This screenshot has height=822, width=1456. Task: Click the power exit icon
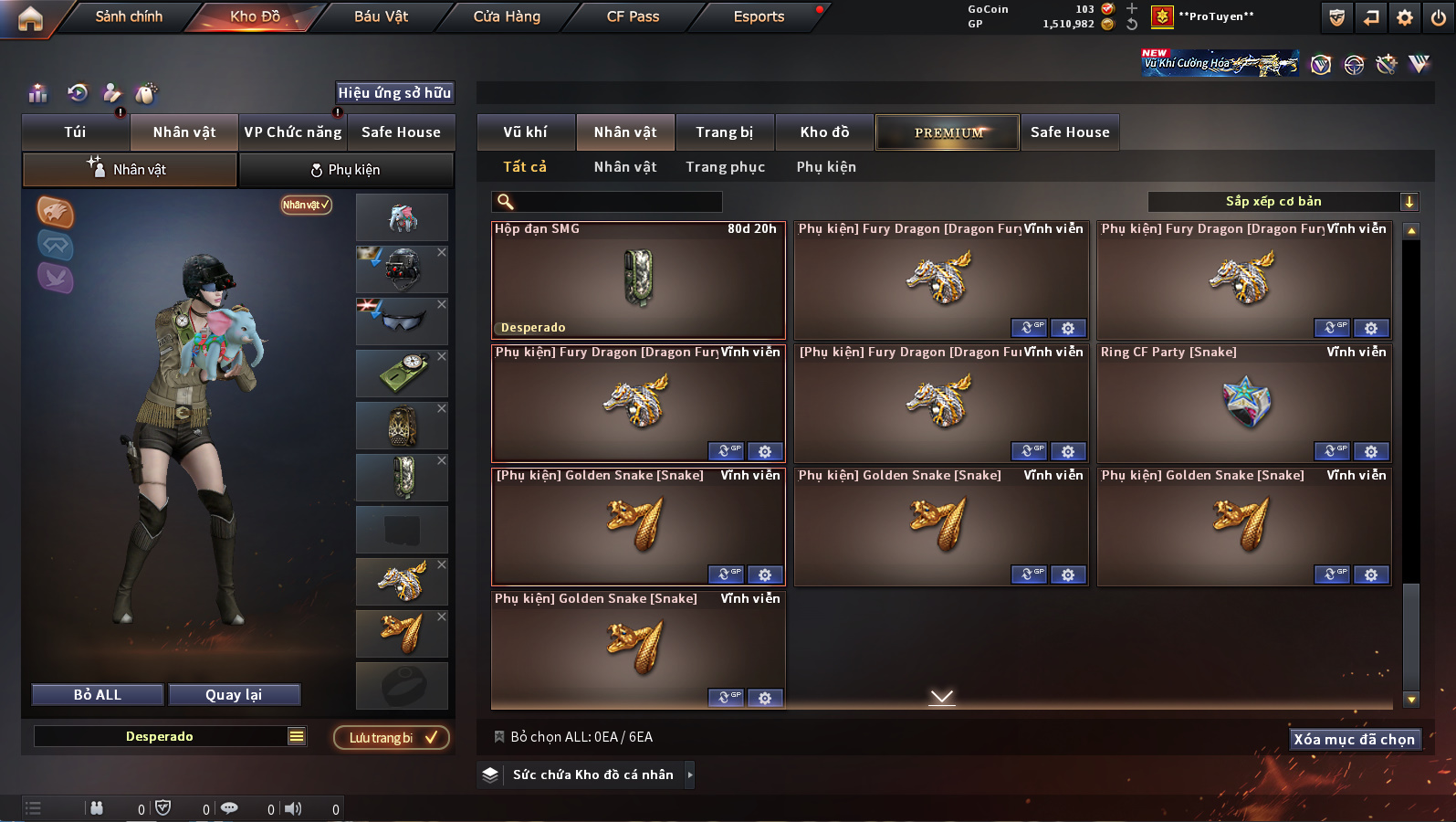click(1439, 17)
